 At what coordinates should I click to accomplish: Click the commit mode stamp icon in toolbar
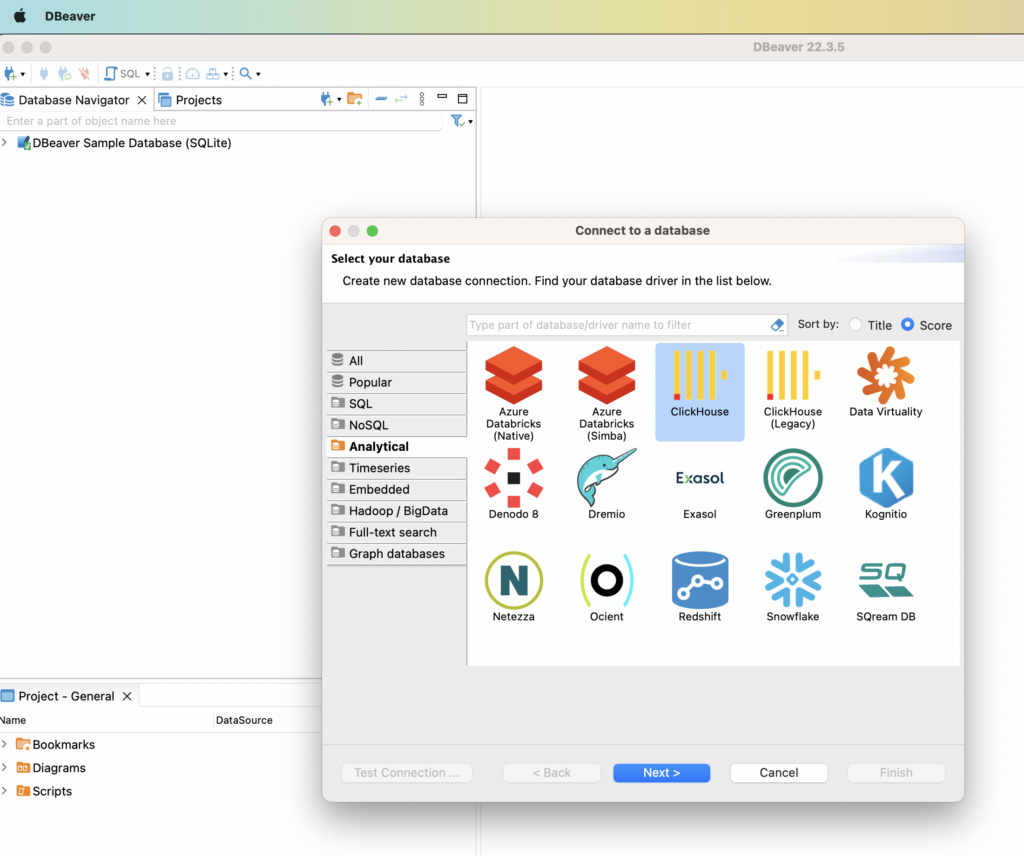point(213,74)
